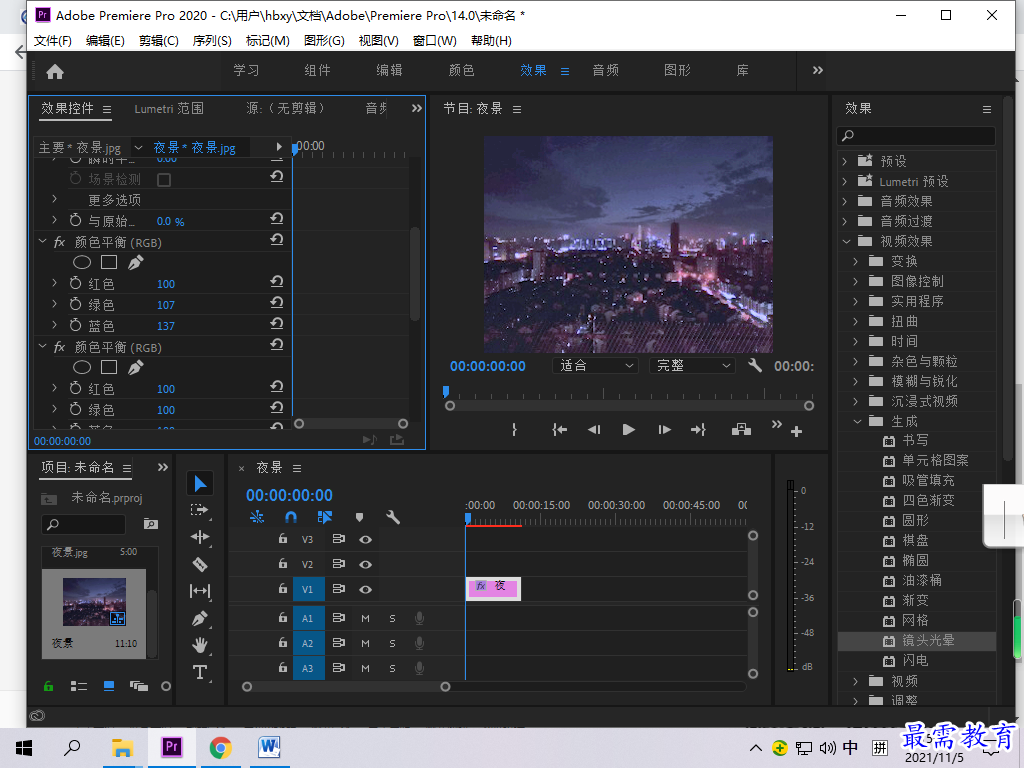Switch to 音频 workspace tab

tap(605, 71)
